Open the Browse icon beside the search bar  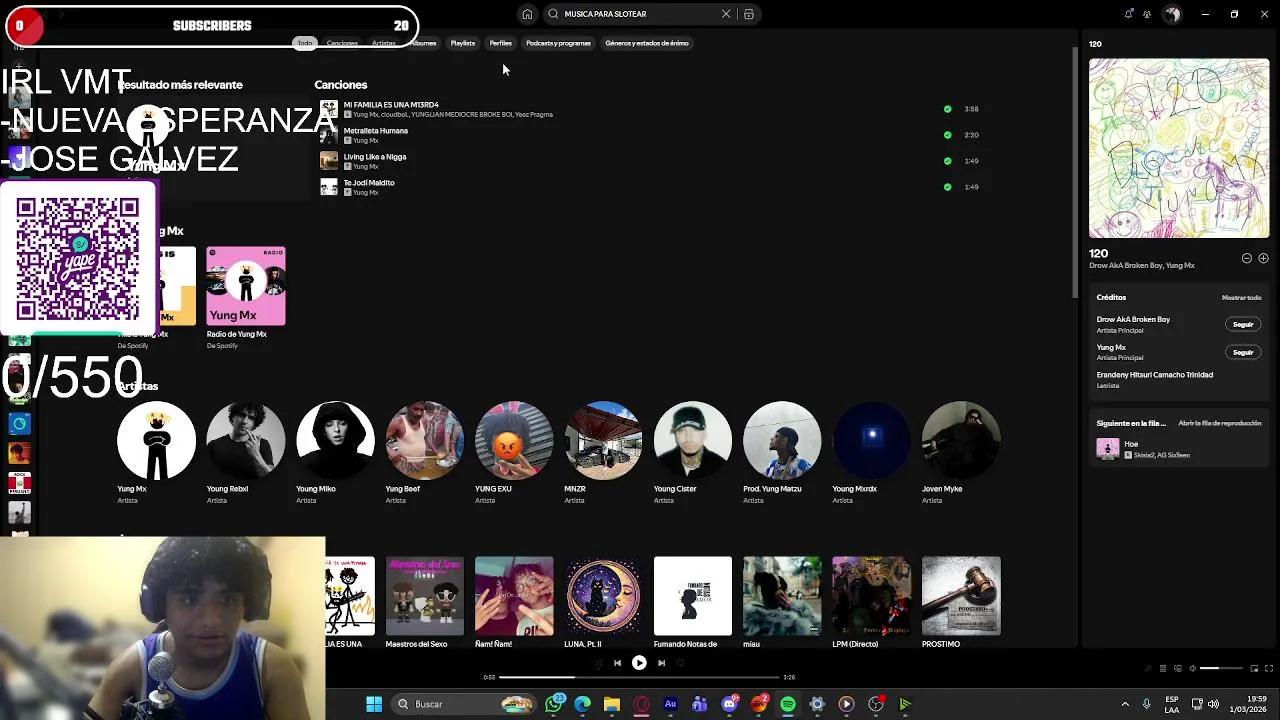748,14
